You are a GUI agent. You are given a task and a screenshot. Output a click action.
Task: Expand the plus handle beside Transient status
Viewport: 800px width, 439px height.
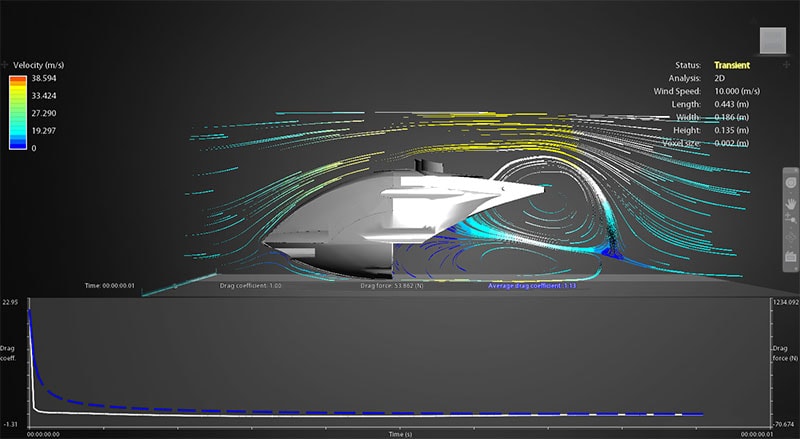click(786, 65)
